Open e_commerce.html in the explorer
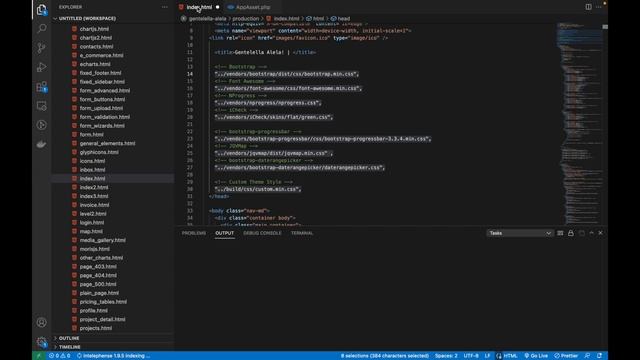Viewport: 640px width, 360px height. coord(101,56)
